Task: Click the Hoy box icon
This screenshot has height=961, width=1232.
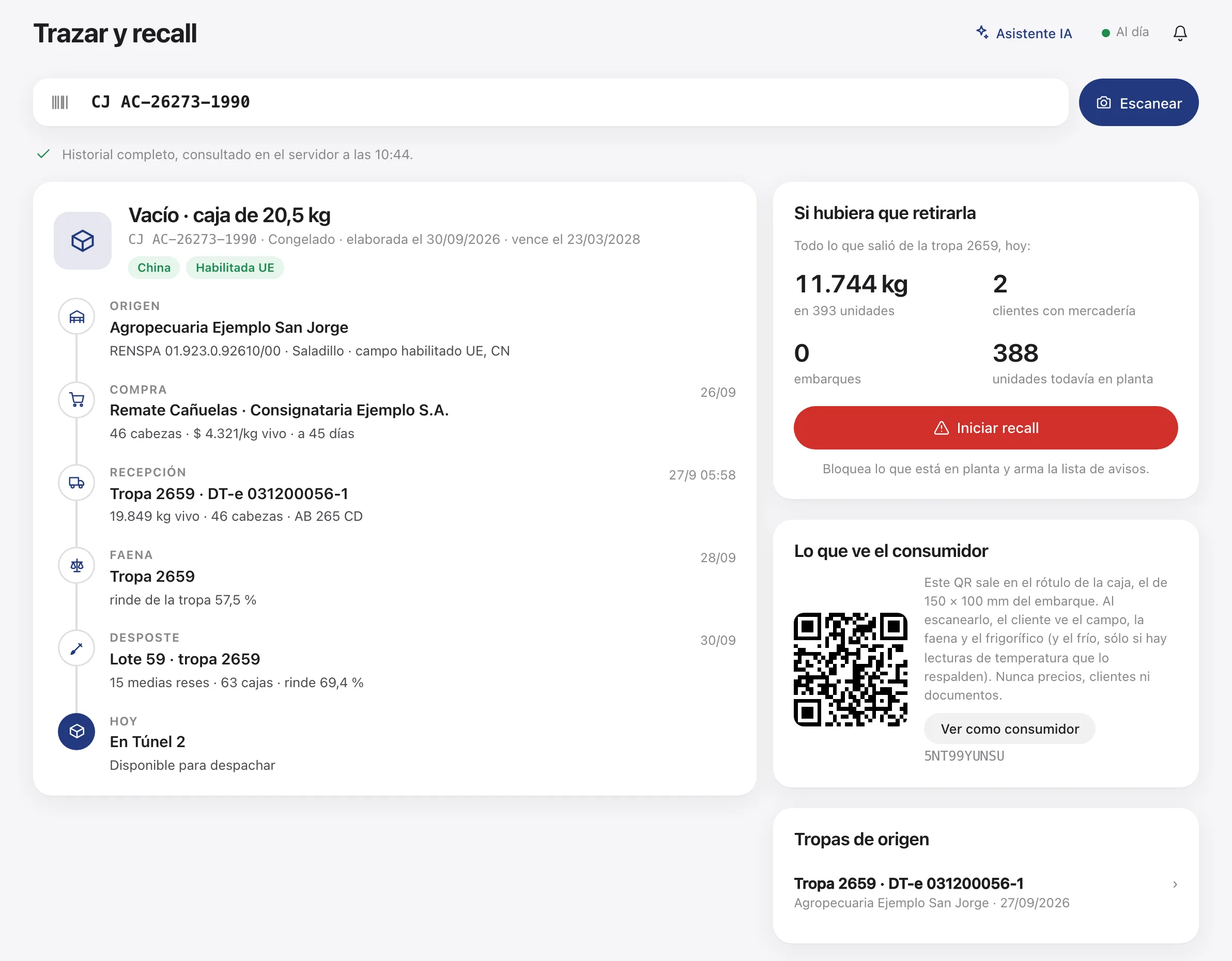Action: point(76,732)
